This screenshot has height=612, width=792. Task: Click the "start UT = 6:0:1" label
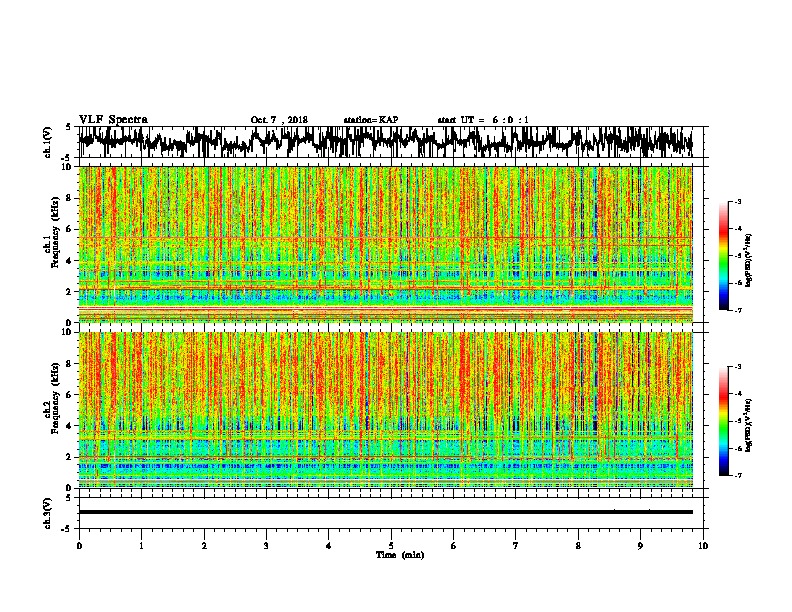483,120
